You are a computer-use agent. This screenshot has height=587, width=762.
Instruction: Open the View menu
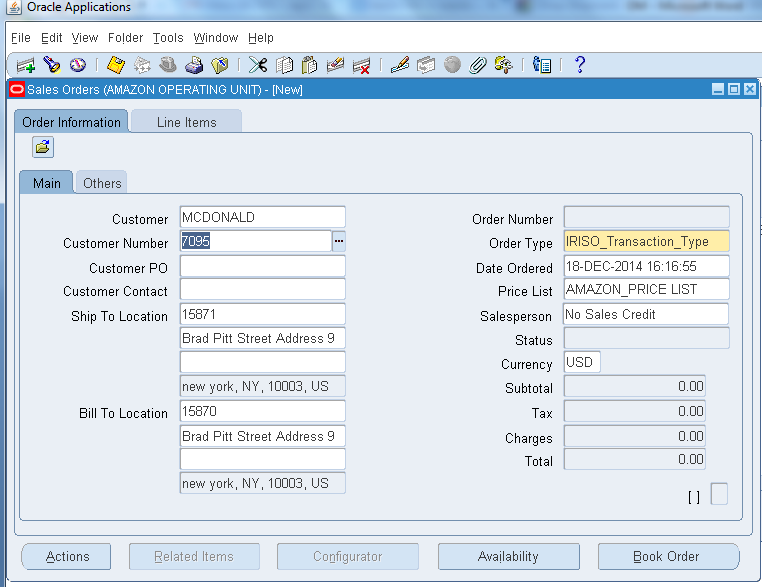click(x=85, y=38)
